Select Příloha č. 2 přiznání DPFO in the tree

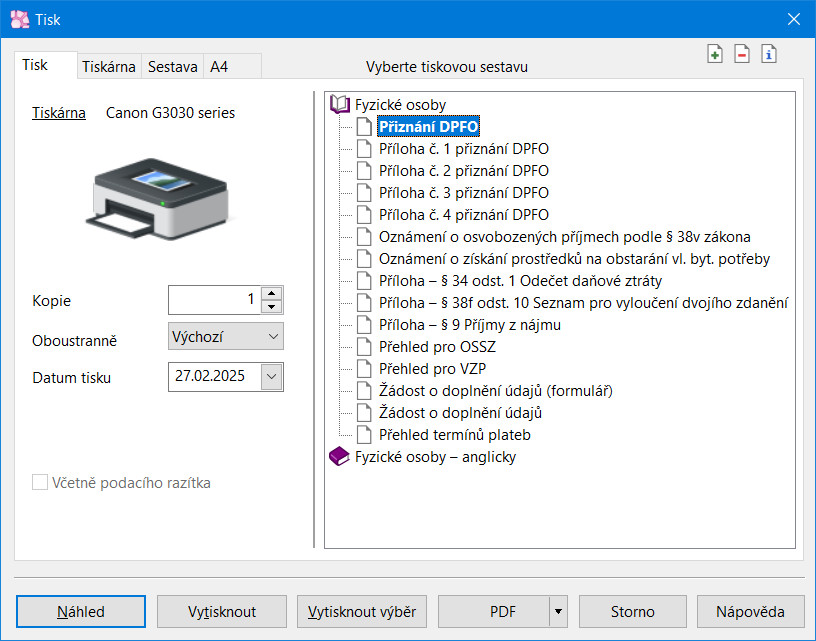[463, 171]
